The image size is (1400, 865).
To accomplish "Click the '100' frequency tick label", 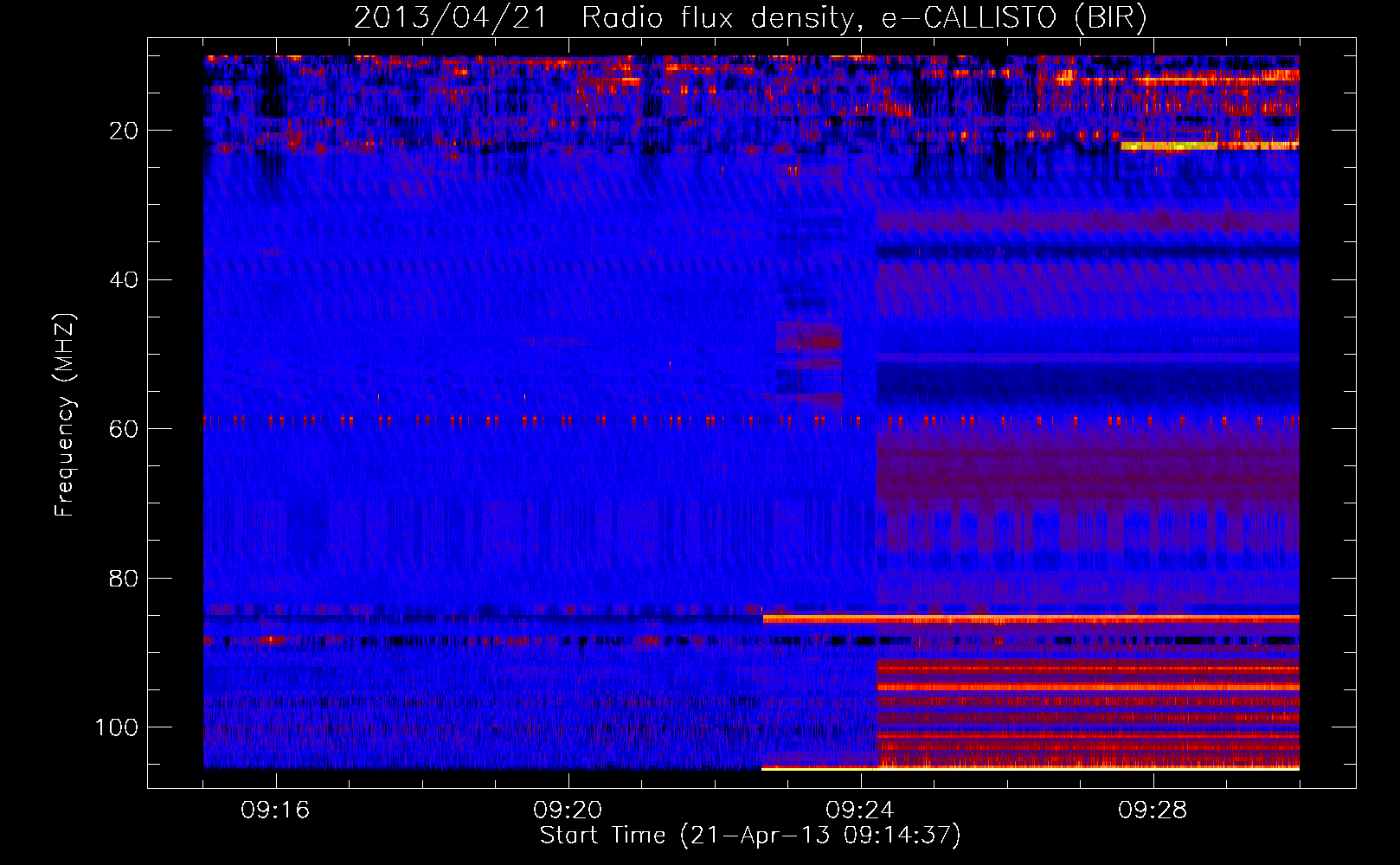I will point(117,727).
